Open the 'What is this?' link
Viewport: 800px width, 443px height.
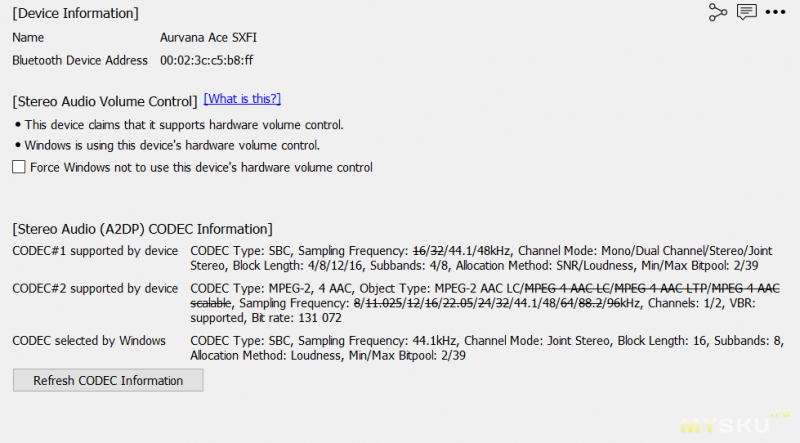[x=242, y=99]
